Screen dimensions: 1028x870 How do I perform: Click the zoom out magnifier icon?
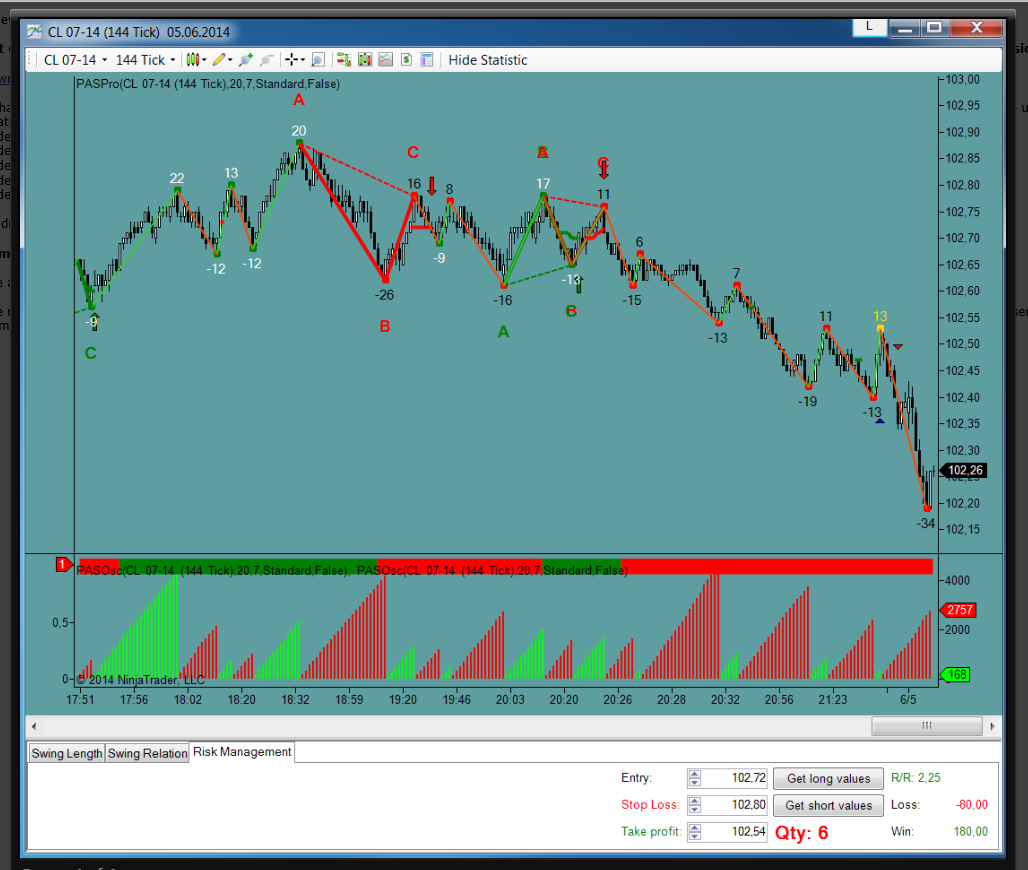click(266, 60)
